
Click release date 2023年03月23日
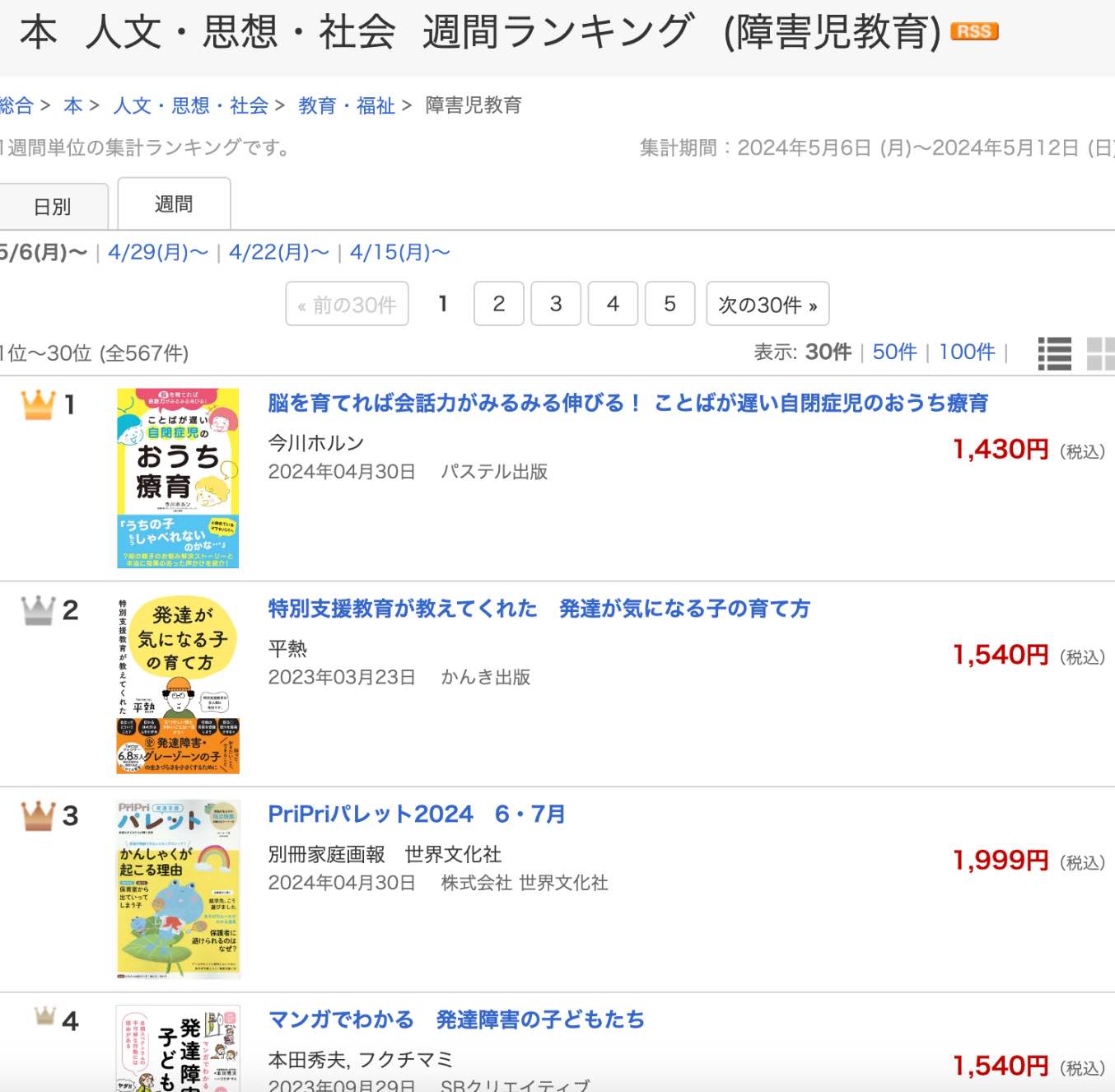[x=342, y=678]
